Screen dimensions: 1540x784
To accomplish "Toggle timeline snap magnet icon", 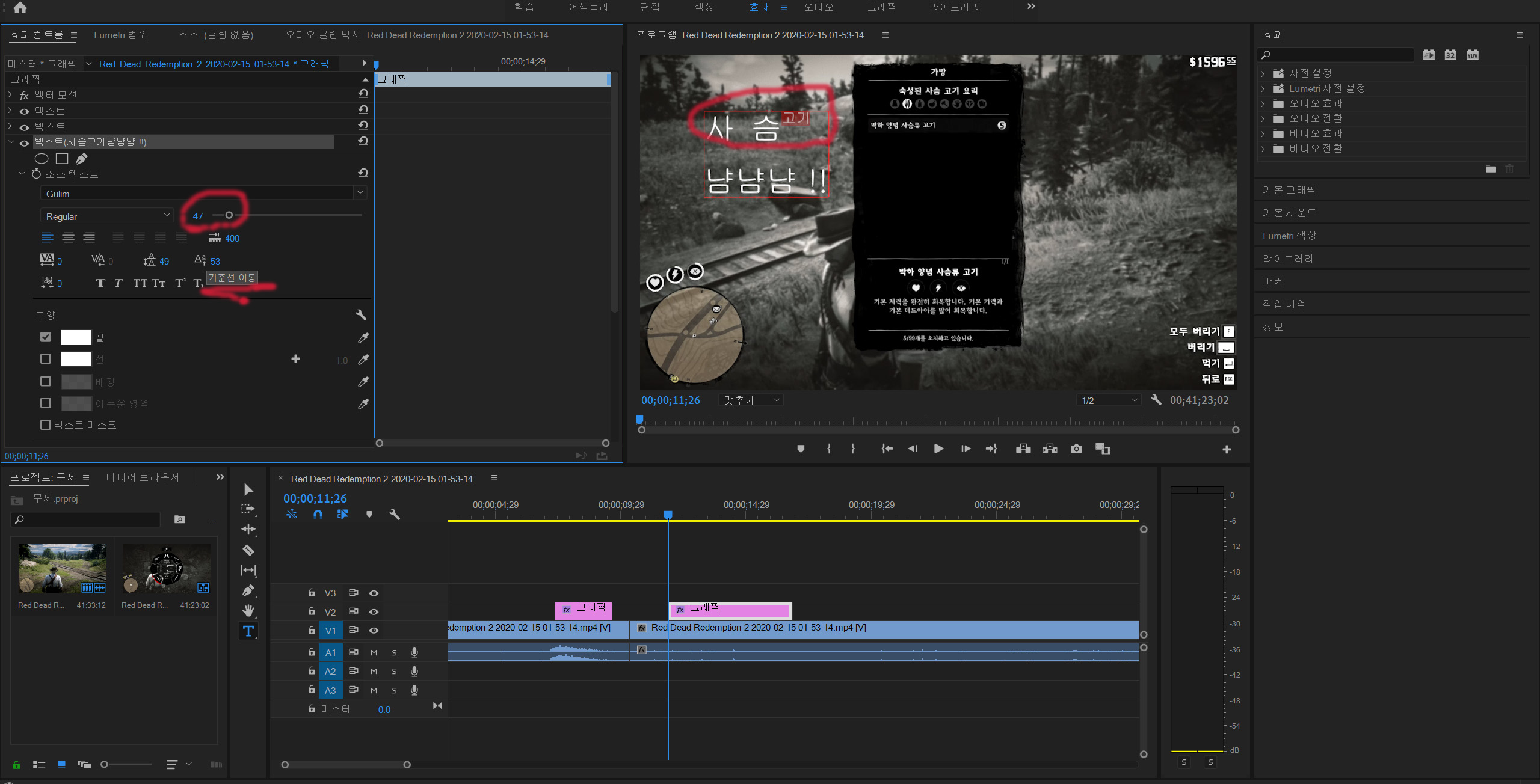I will click(318, 514).
